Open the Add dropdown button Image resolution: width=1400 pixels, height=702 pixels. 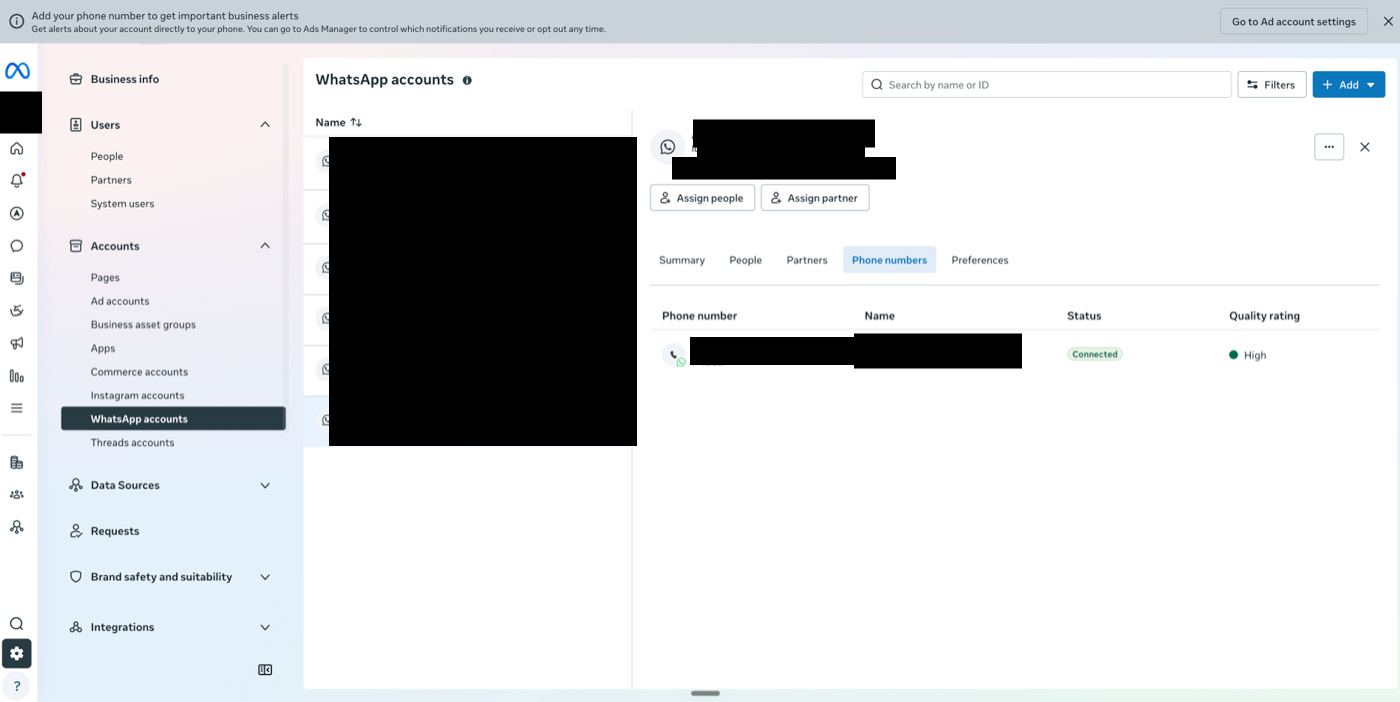[x=1349, y=85]
